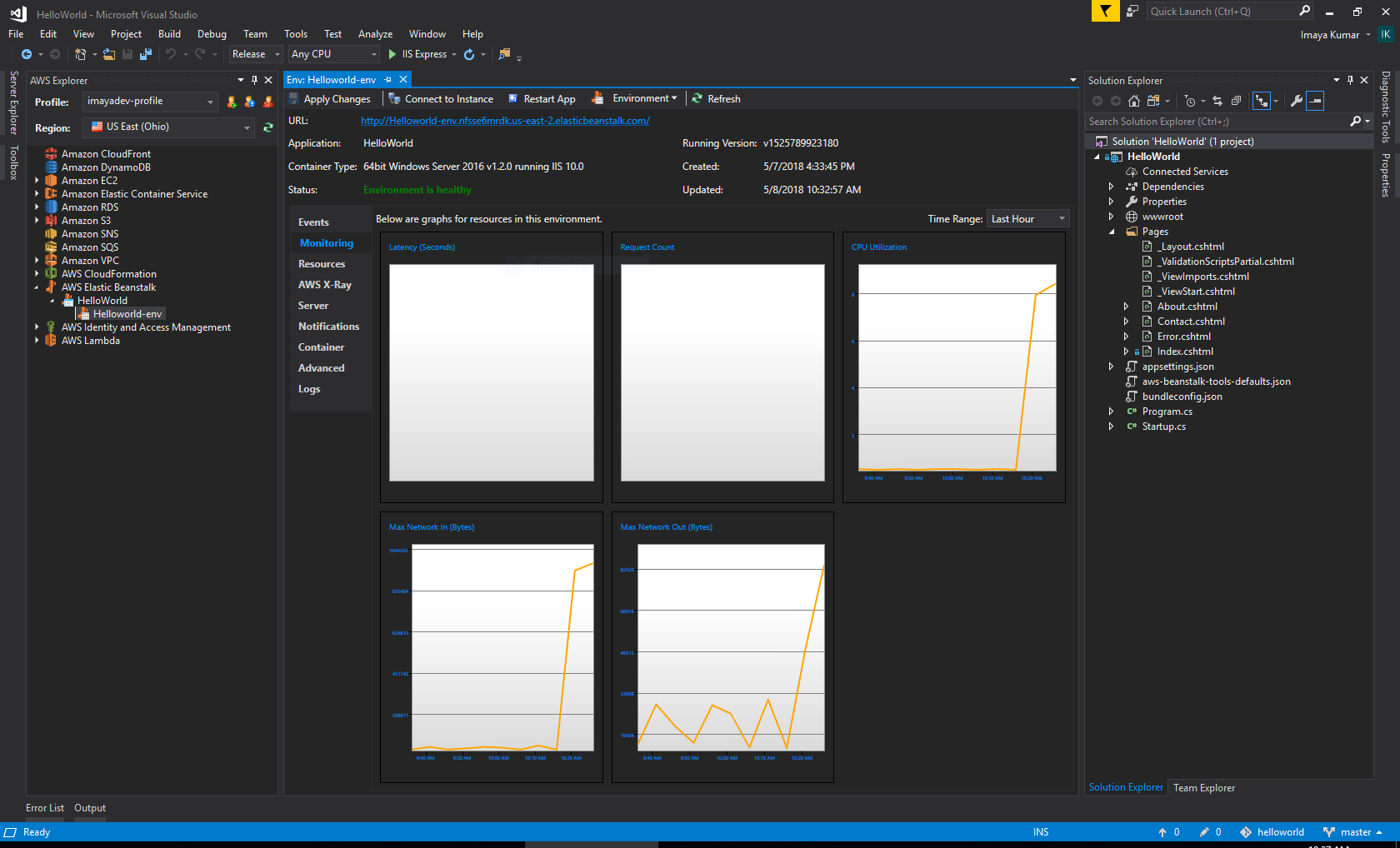Screen dimensions: 1400x848
Task: Delete the AWS account profile
Action: pos(268,102)
